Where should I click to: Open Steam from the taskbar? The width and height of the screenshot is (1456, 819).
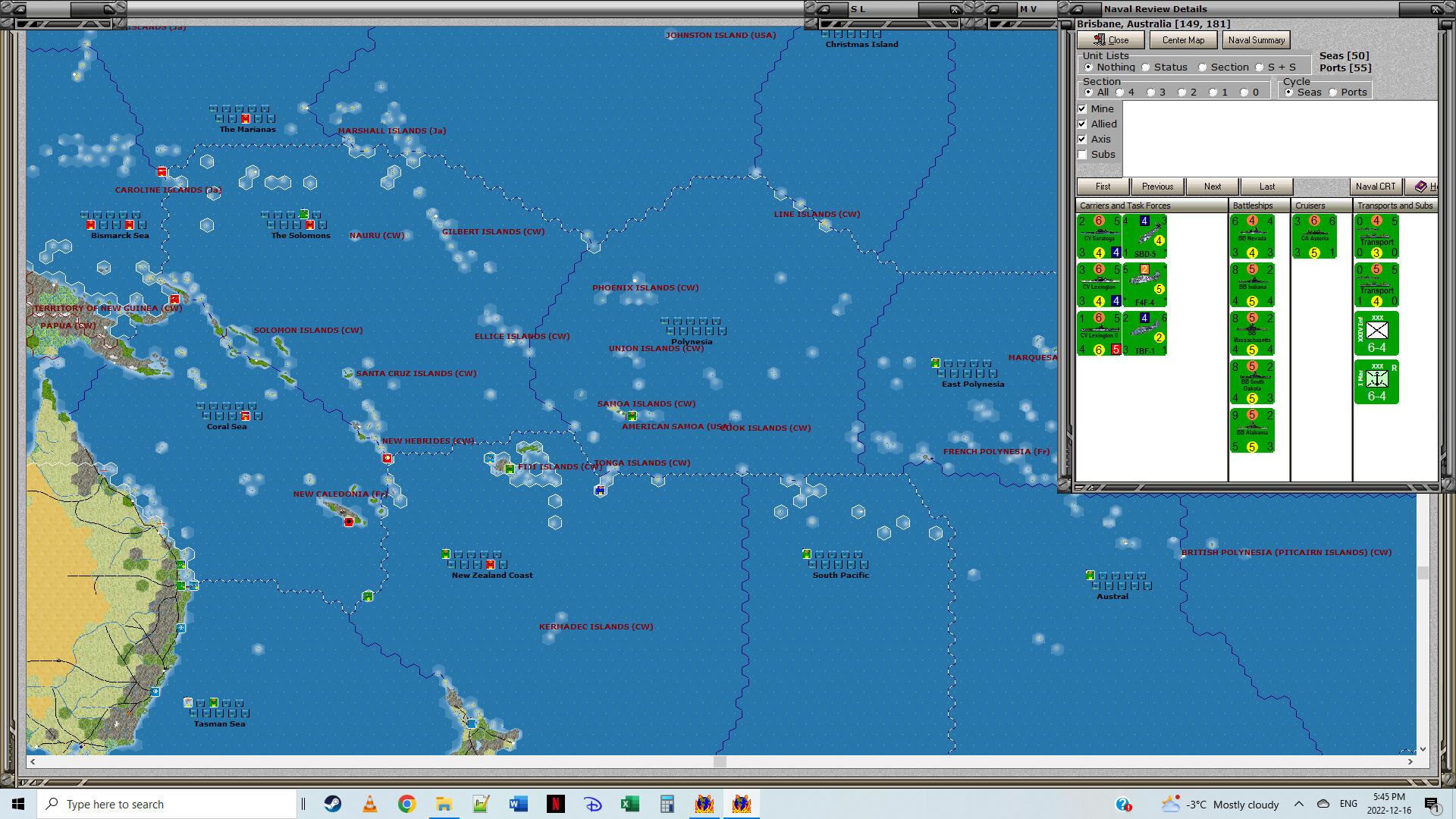pos(333,804)
